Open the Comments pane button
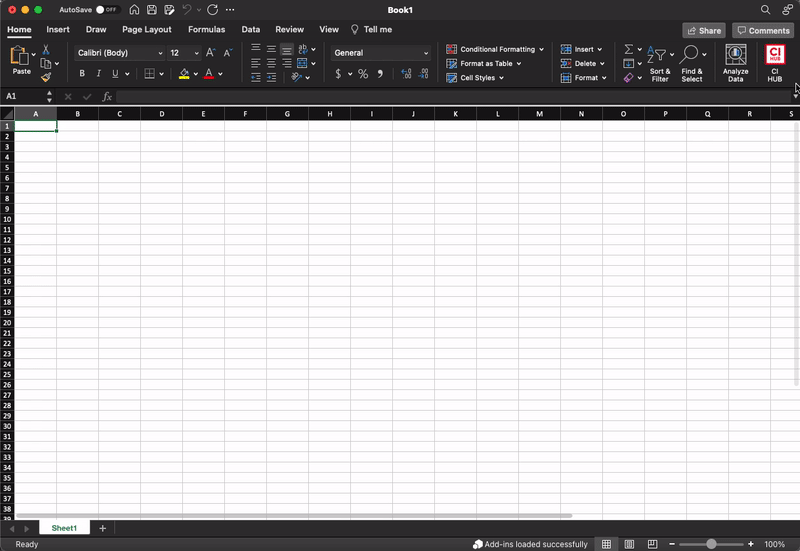This screenshot has height=551, width=800. coord(763,30)
